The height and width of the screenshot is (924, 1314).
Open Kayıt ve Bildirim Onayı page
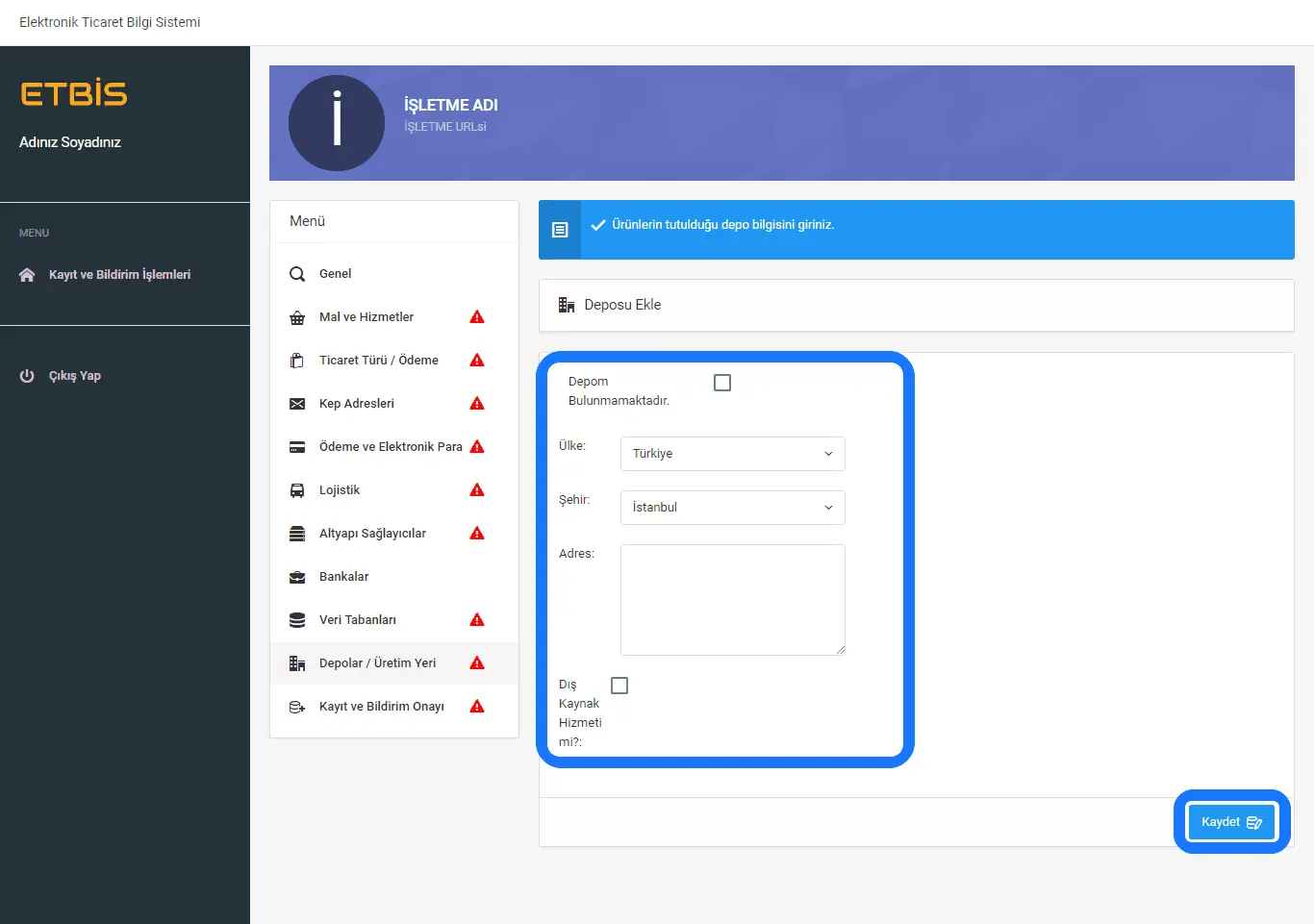[381, 707]
